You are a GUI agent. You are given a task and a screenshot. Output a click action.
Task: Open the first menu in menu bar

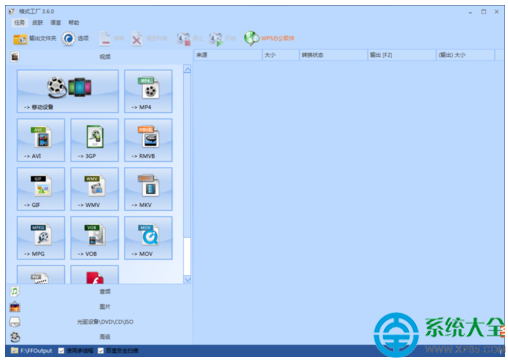[x=19, y=23]
